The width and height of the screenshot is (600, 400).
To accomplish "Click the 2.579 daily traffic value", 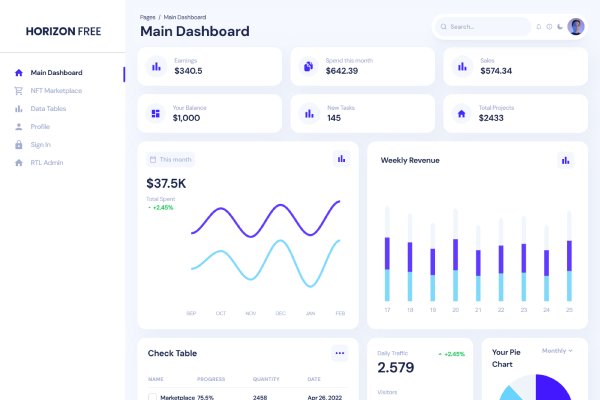I will pyautogui.click(x=396, y=367).
